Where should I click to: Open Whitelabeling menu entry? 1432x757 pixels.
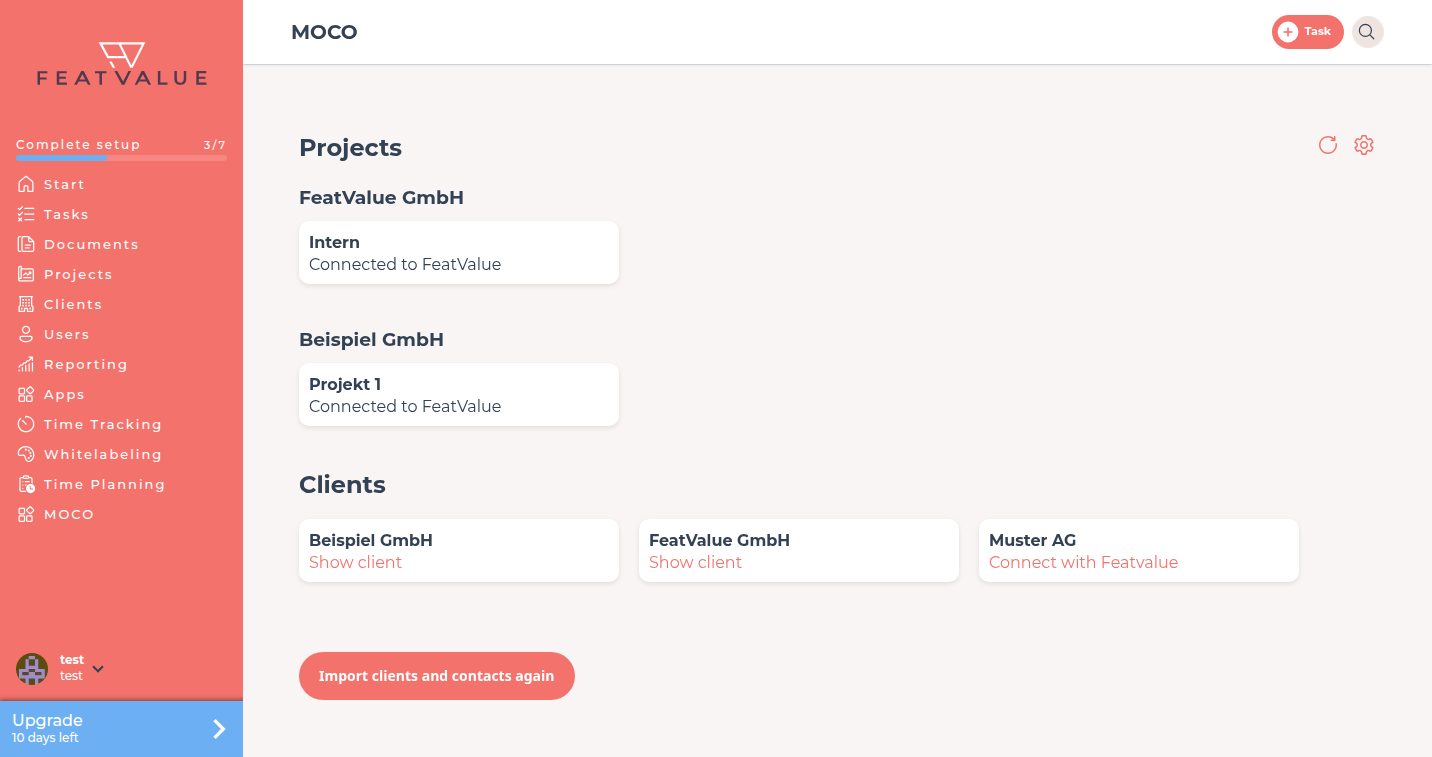tap(103, 454)
